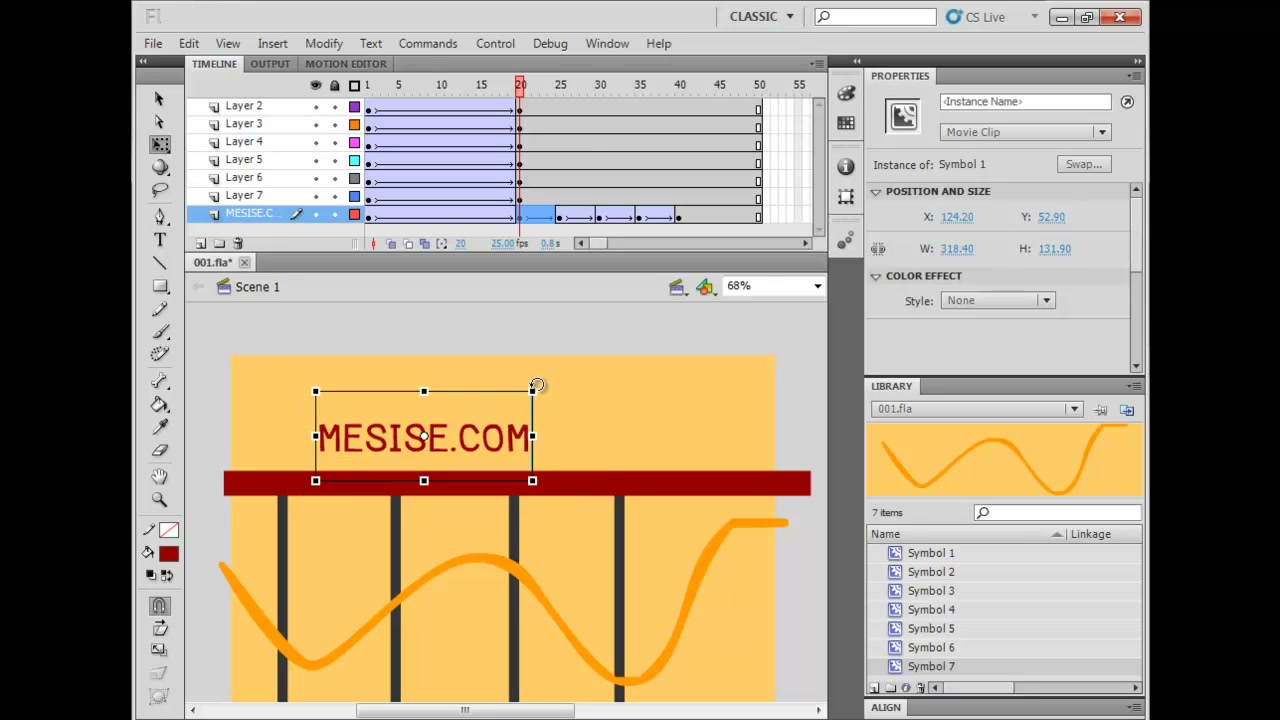
Task: Toggle visibility dot for Layer 2
Action: point(316,106)
